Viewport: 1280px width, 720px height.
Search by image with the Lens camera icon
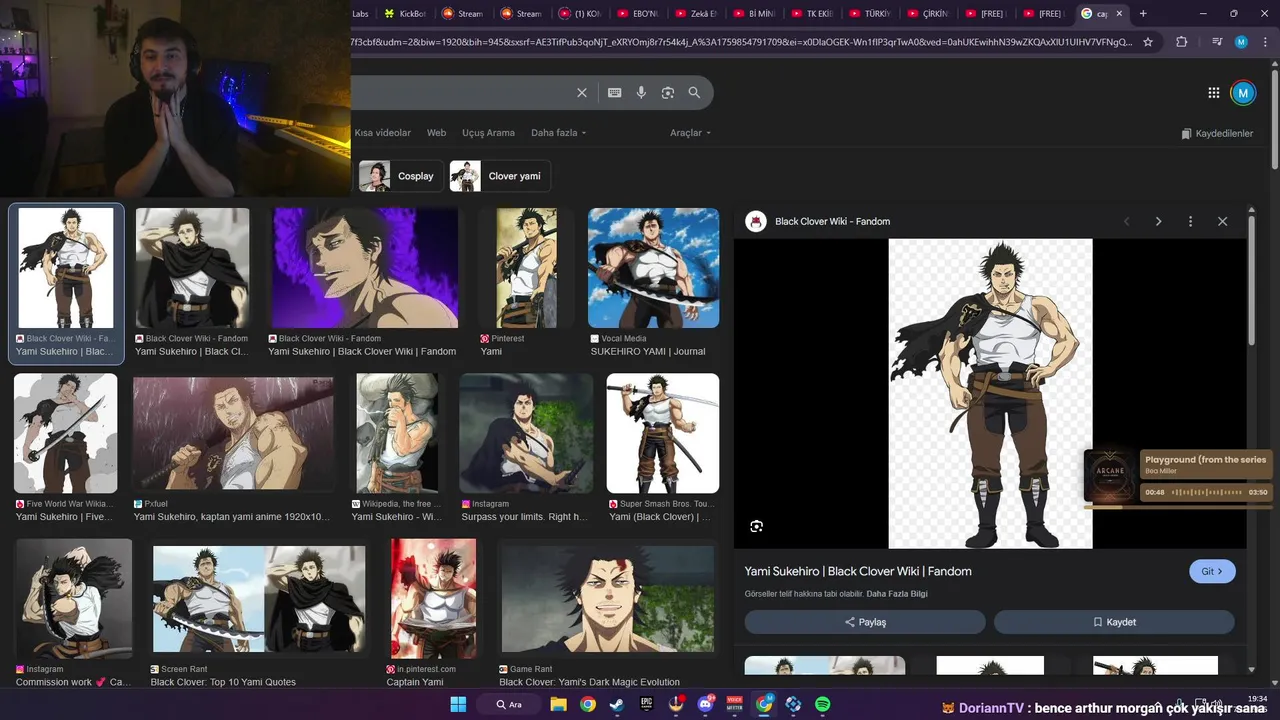pyautogui.click(x=668, y=93)
